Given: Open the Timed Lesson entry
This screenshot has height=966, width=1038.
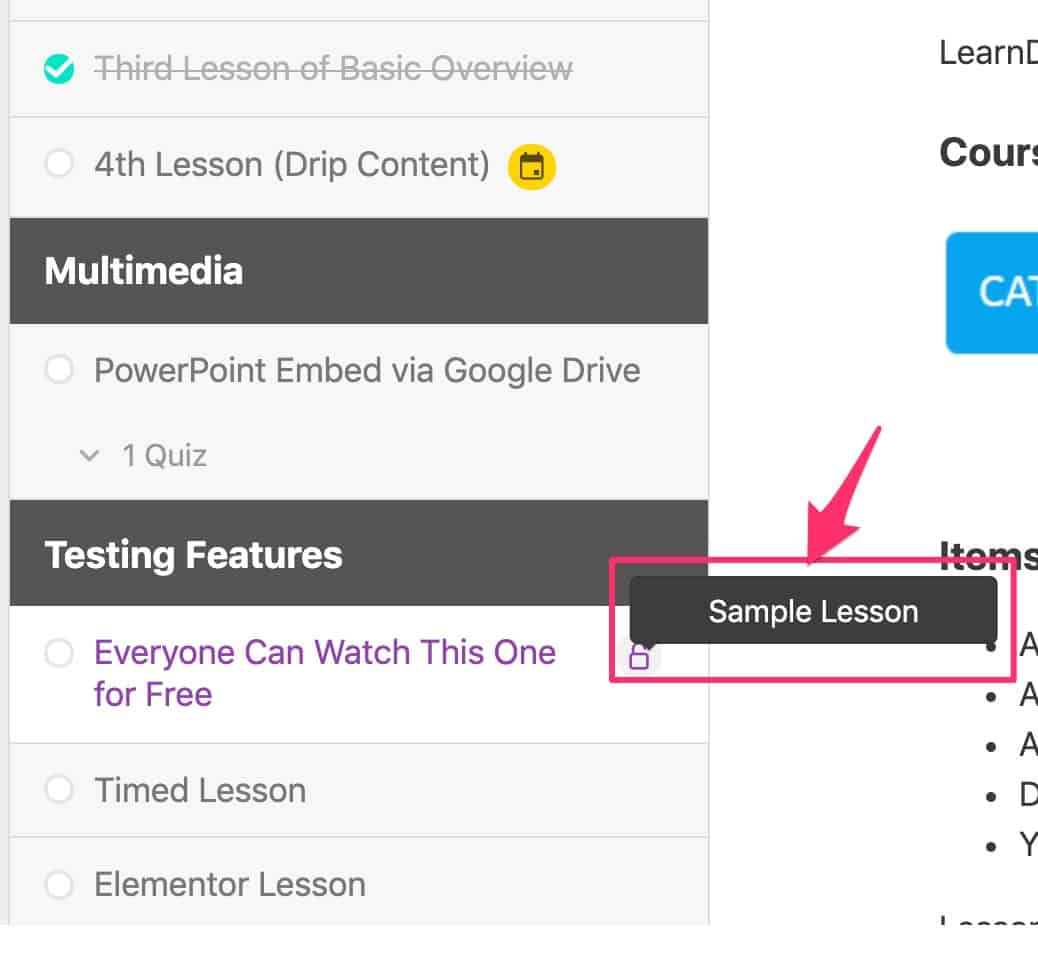Looking at the screenshot, I should [198, 790].
